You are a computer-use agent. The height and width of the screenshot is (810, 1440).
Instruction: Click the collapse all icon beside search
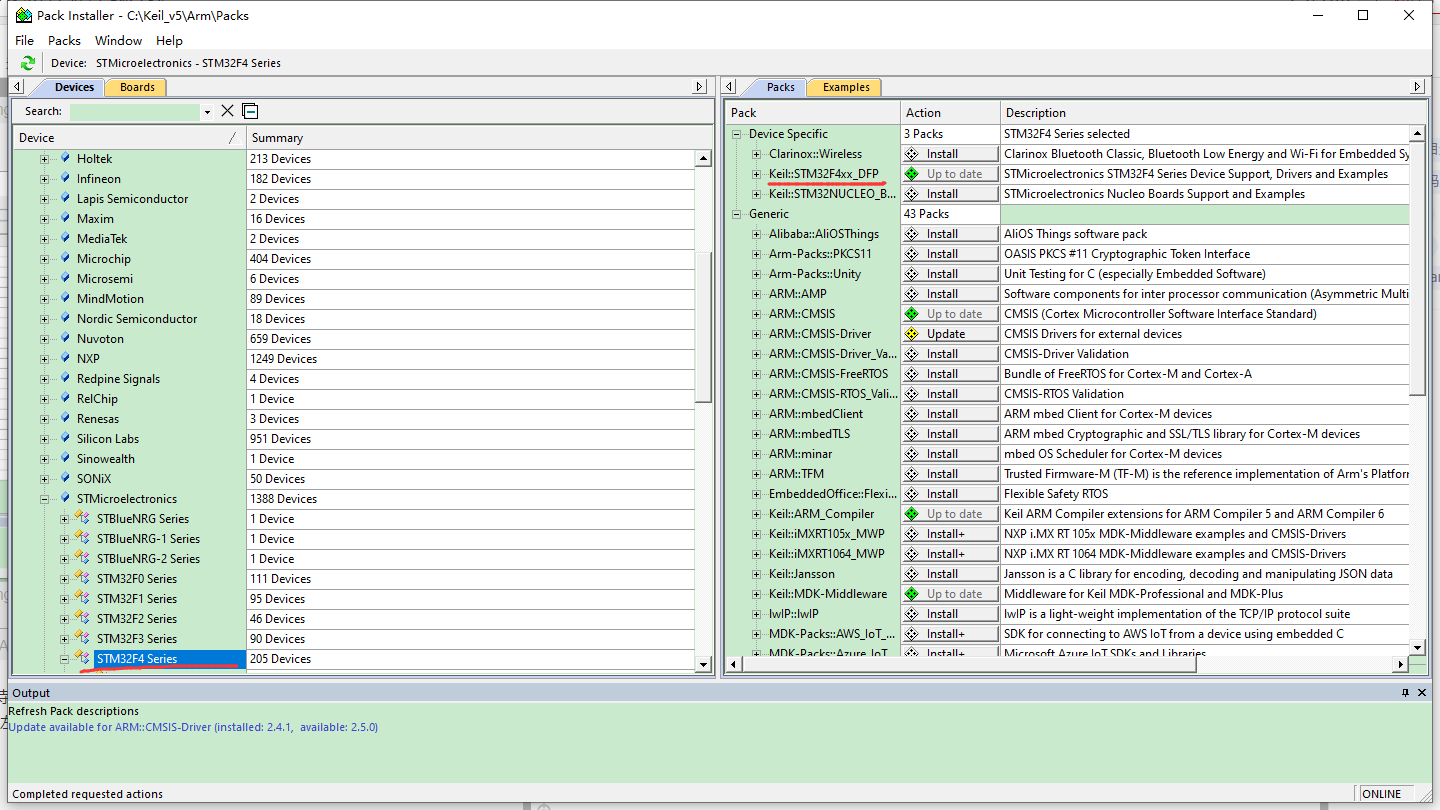pos(250,111)
